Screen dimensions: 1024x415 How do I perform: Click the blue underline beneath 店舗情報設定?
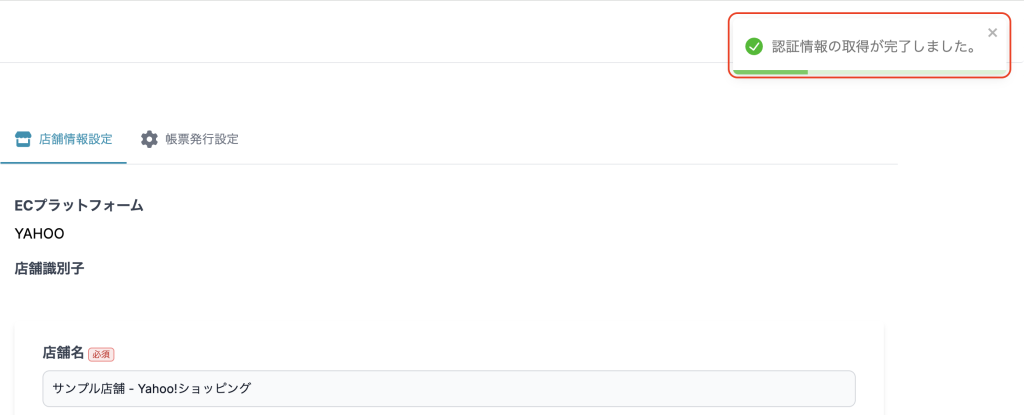point(63,162)
